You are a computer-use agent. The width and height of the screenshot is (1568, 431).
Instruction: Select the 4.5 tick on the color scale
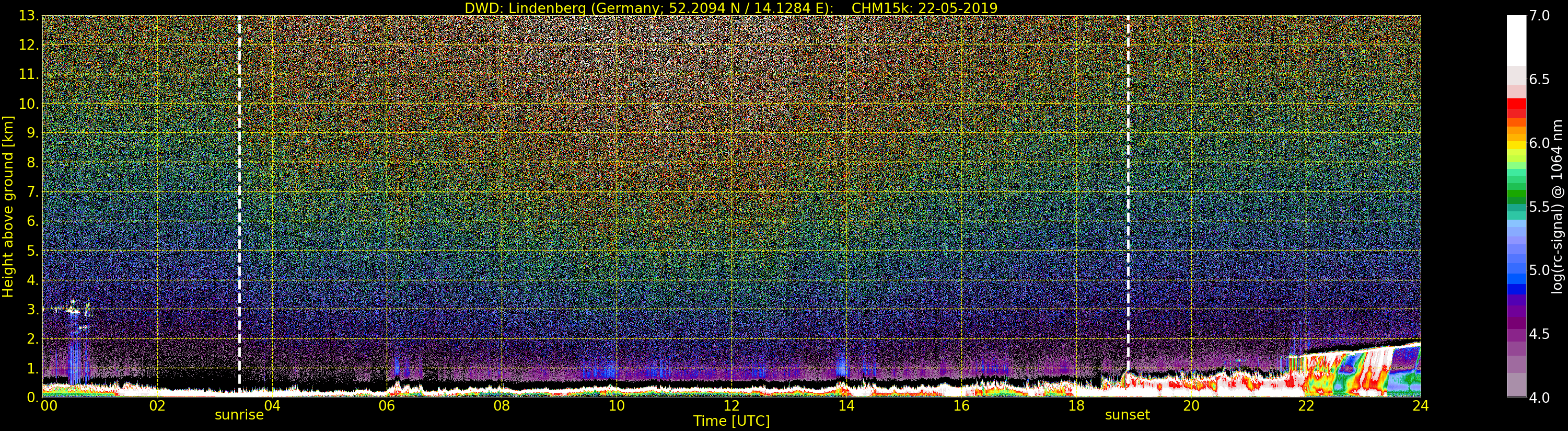point(1539,334)
